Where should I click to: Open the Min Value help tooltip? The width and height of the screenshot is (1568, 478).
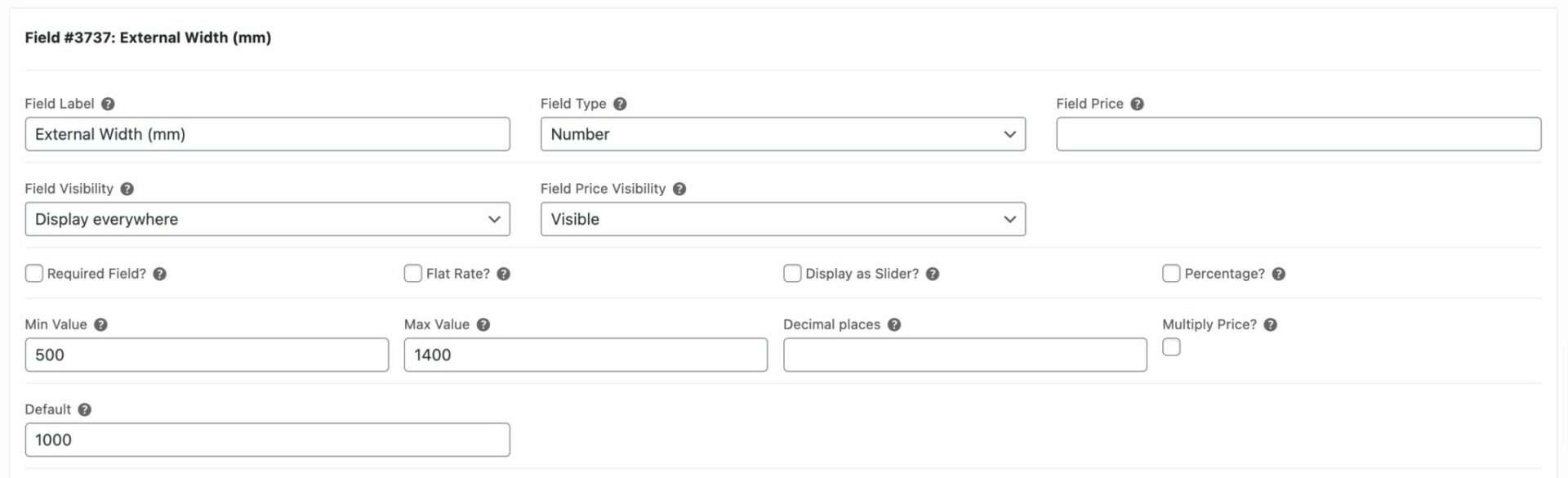(100, 324)
